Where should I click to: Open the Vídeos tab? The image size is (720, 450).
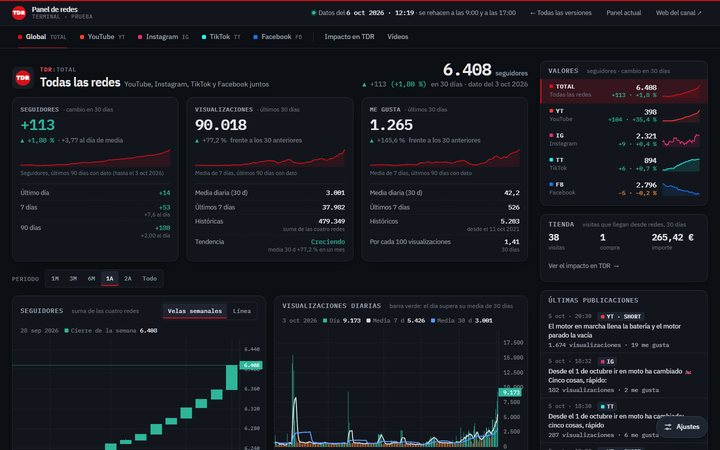(x=398, y=37)
